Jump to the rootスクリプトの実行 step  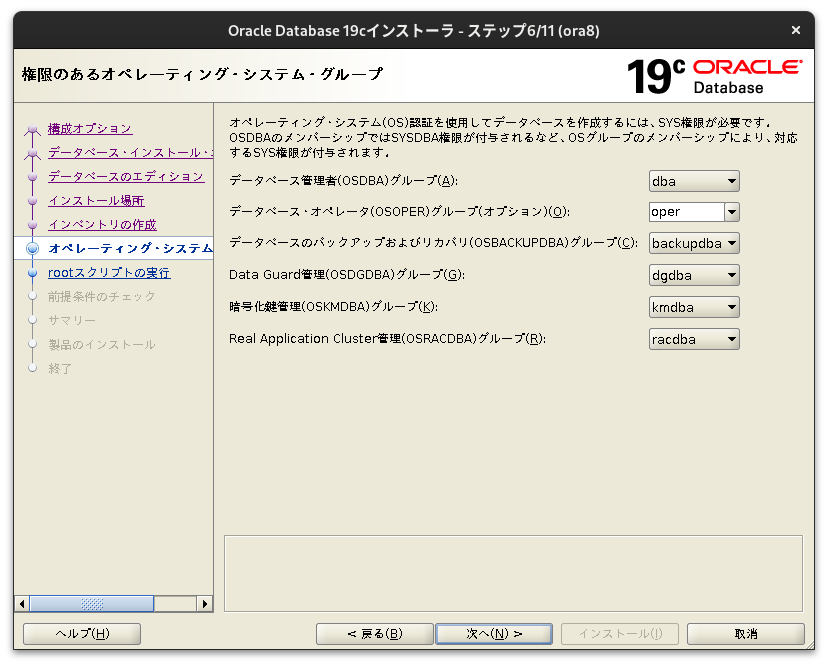pos(107,272)
